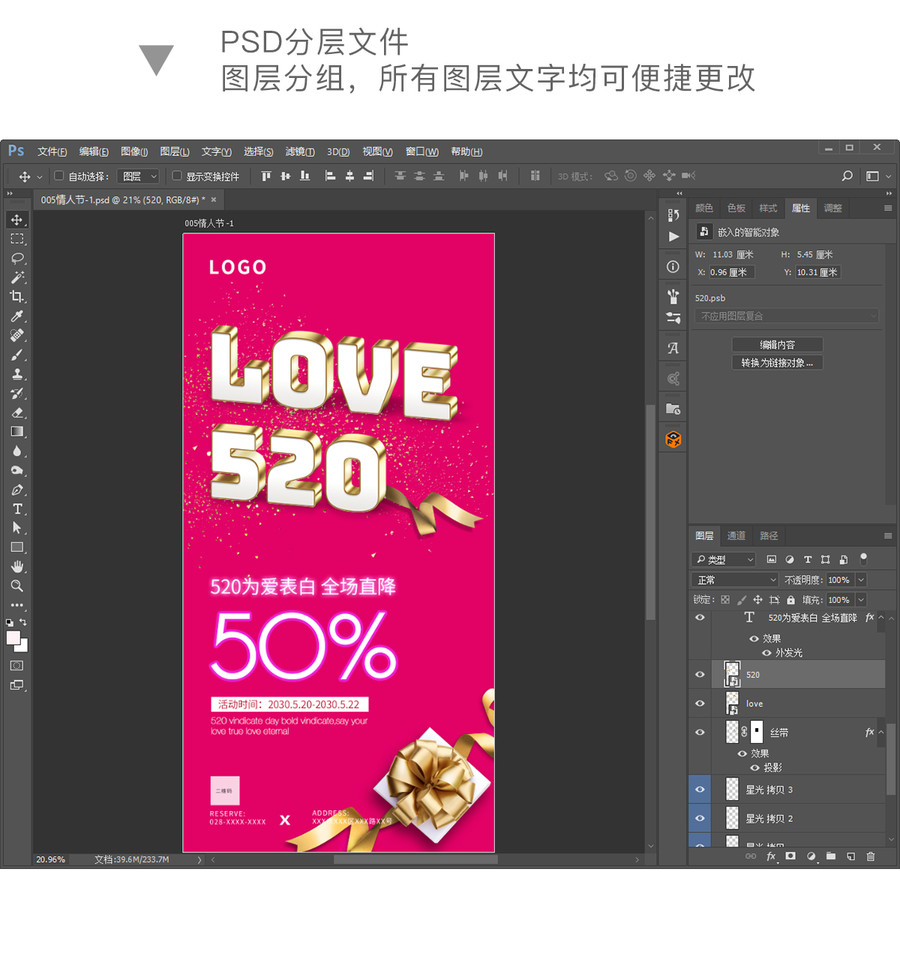Select the Gradient tool

pyautogui.click(x=17, y=432)
